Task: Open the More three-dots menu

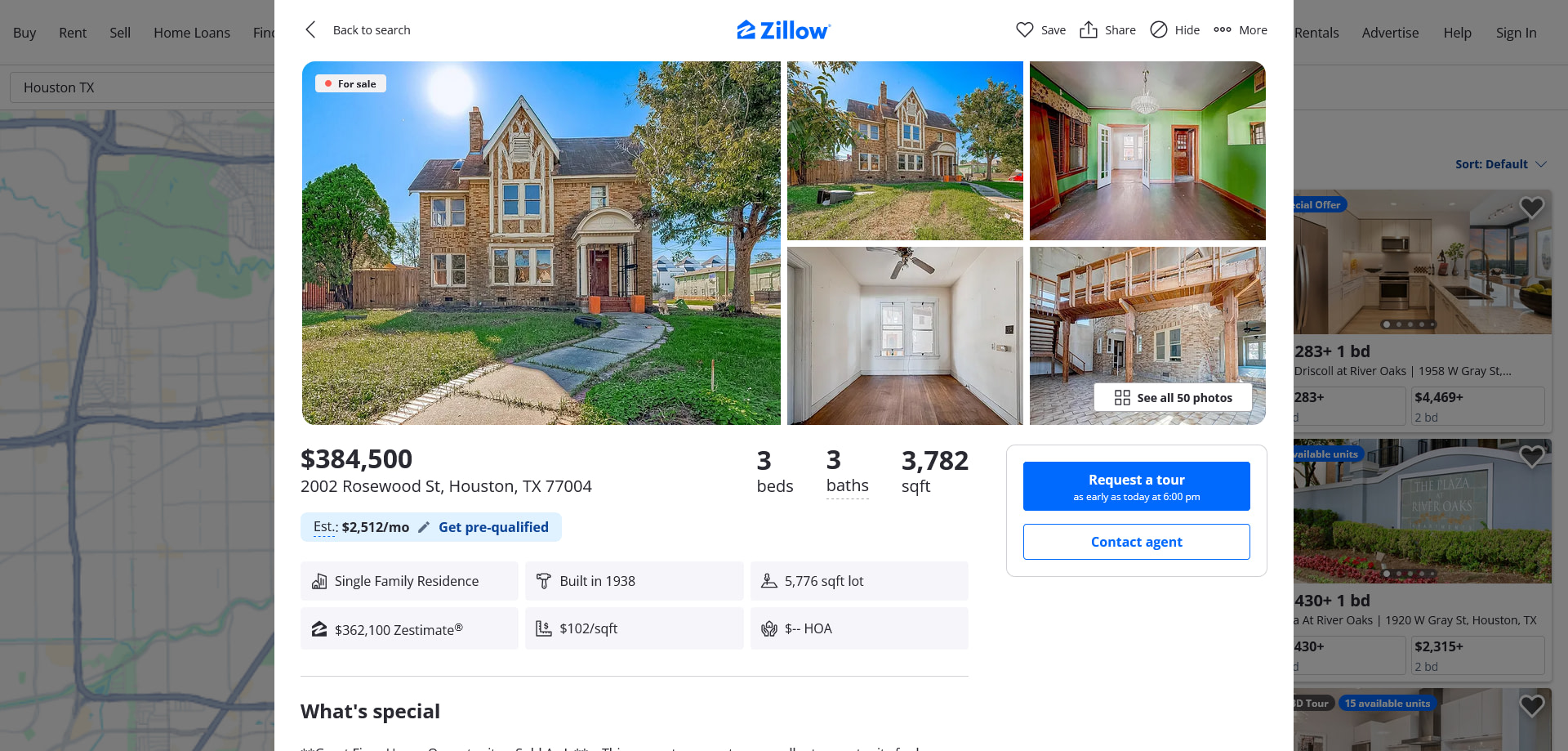Action: [1222, 30]
